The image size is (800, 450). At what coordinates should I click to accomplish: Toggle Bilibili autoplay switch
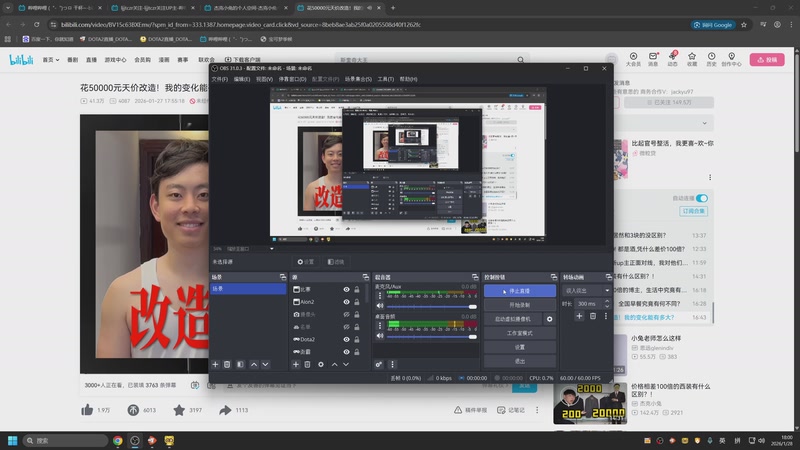702,198
